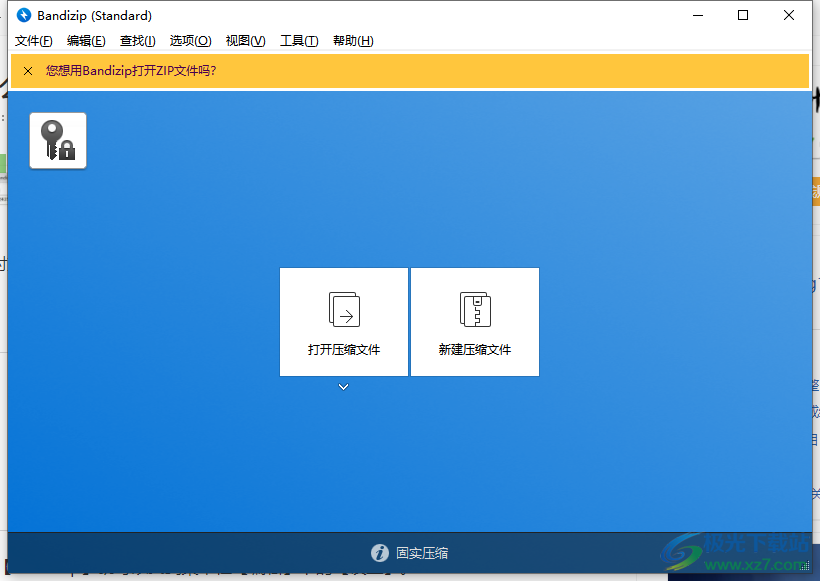Click the 您想用Bandizip打开ZIP文件吗? link
This screenshot has height=581, width=820.
tap(131, 71)
